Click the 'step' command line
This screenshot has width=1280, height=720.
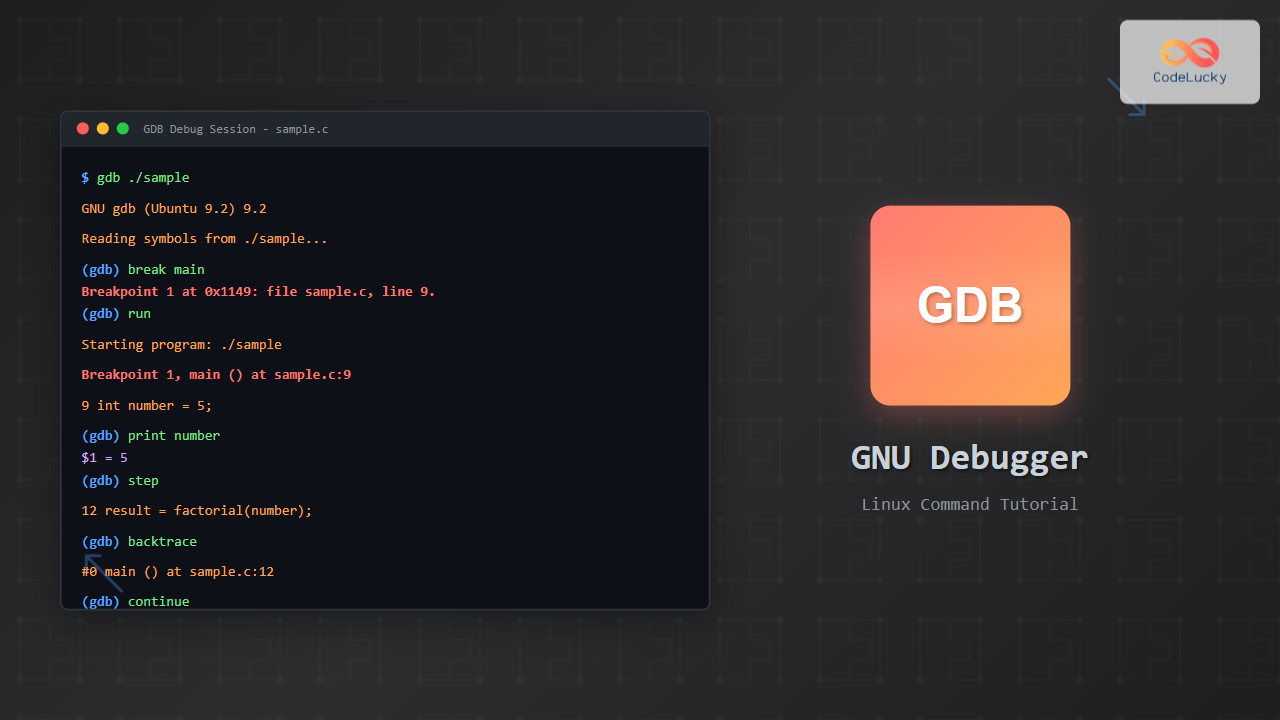[x=143, y=481]
